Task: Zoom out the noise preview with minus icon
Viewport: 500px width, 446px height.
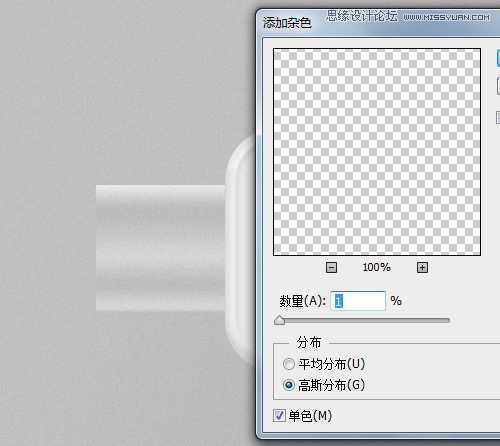Action: [331, 267]
